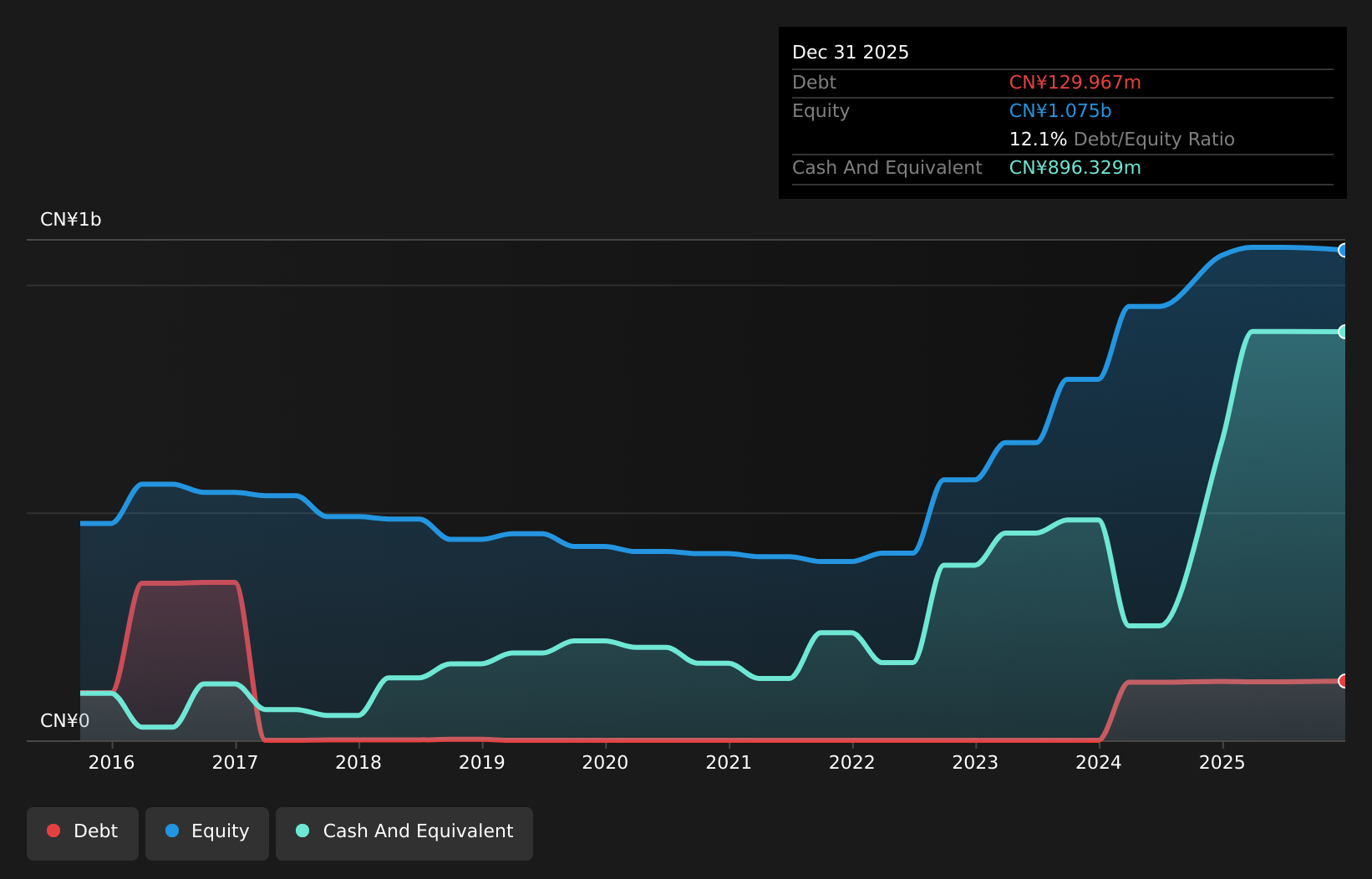
Task: Click the 2018 x-axis label
Action: tap(358, 762)
